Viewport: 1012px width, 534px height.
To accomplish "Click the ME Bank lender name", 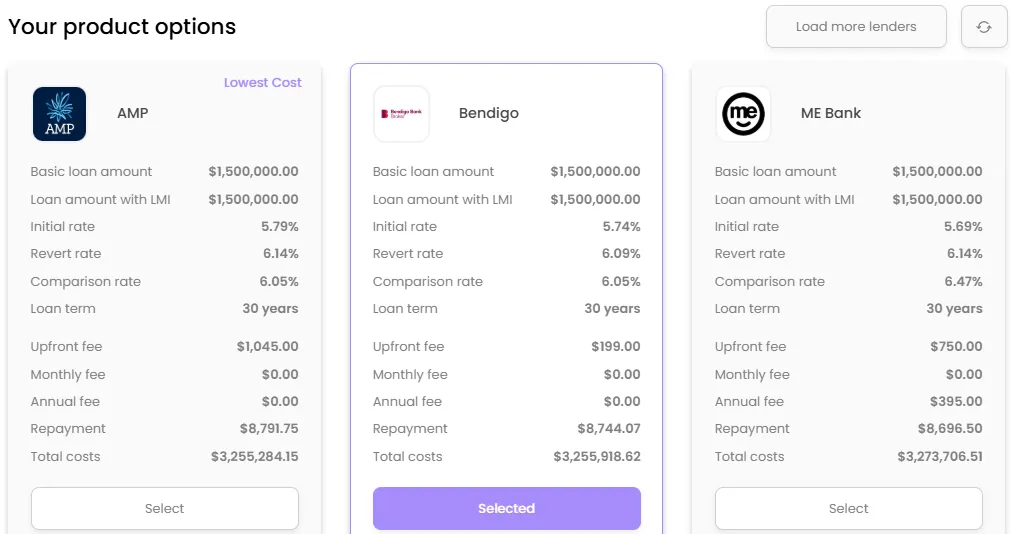I will (x=831, y=113).
